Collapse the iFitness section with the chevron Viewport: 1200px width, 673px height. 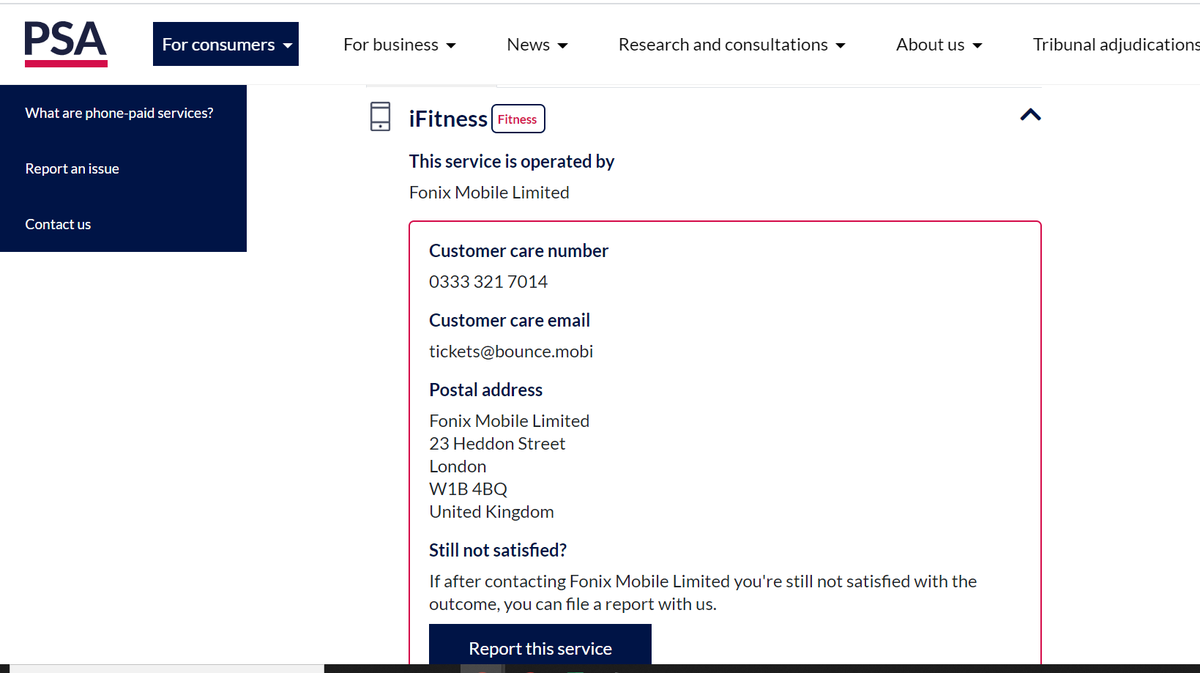pyautogui.click(x=1030, y=115)
